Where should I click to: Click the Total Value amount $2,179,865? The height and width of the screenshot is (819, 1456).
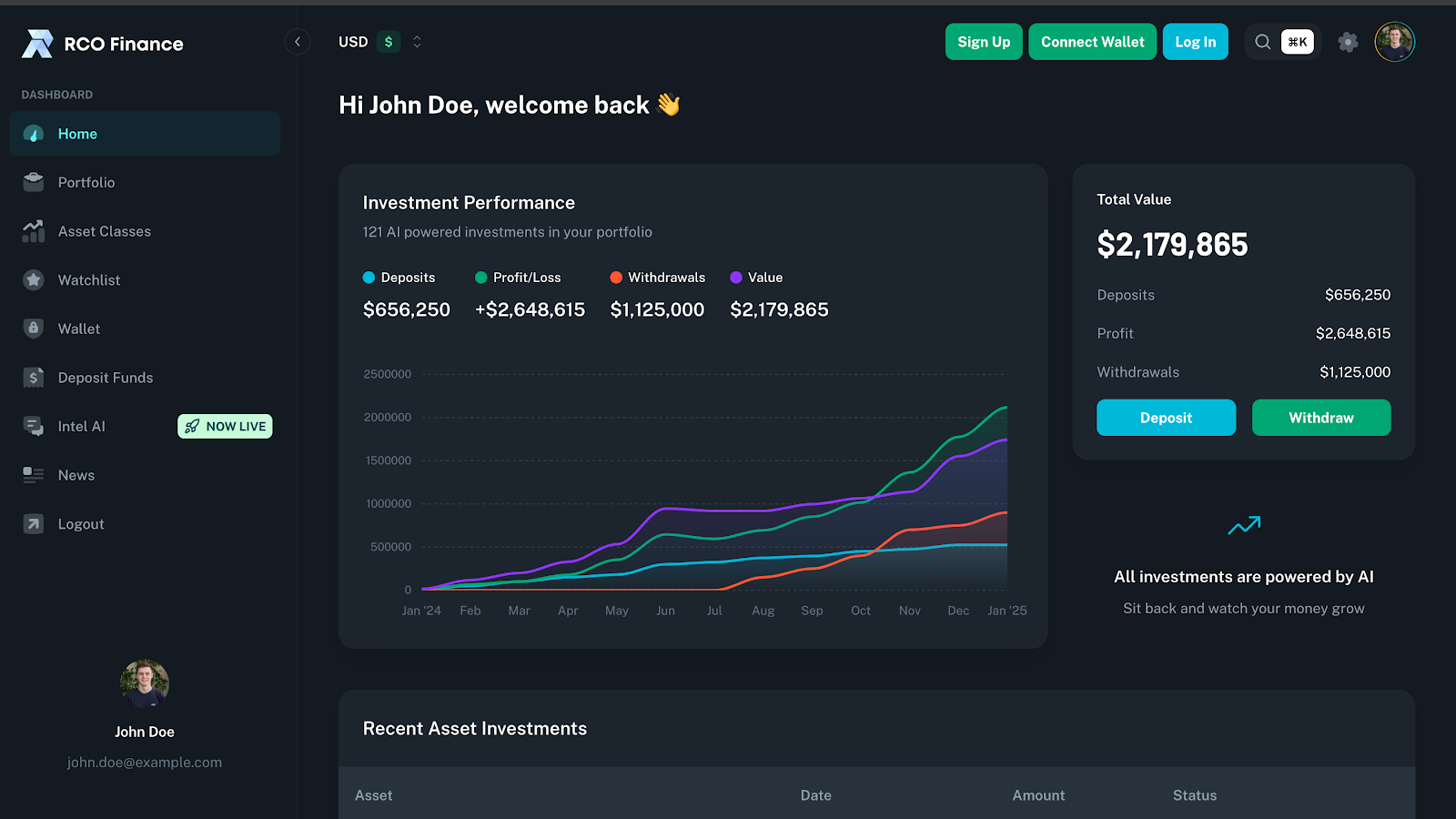point(1172,245)
